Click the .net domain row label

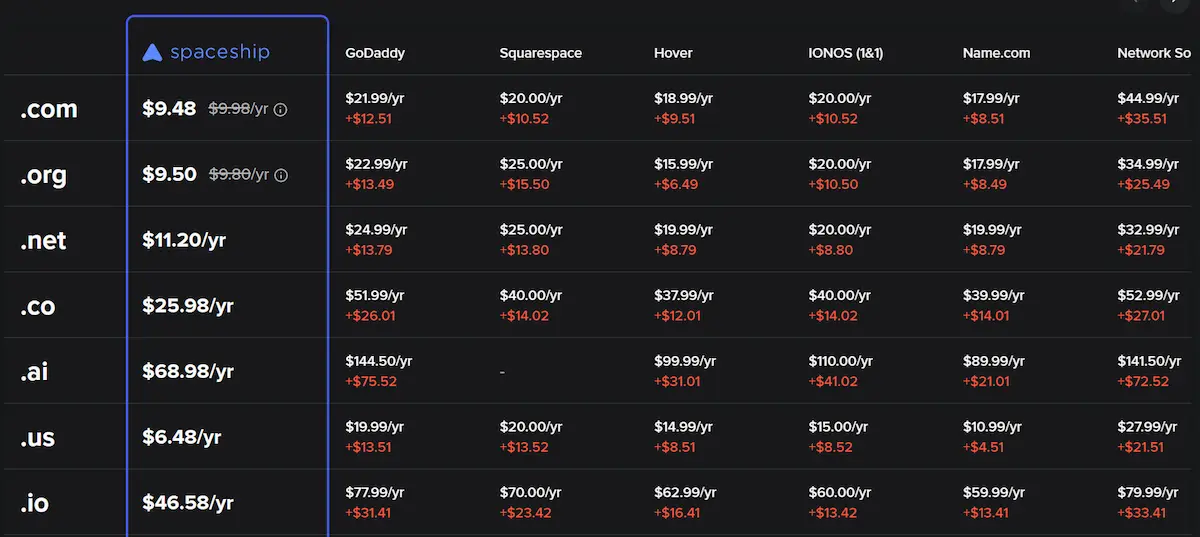pos(43,240)
